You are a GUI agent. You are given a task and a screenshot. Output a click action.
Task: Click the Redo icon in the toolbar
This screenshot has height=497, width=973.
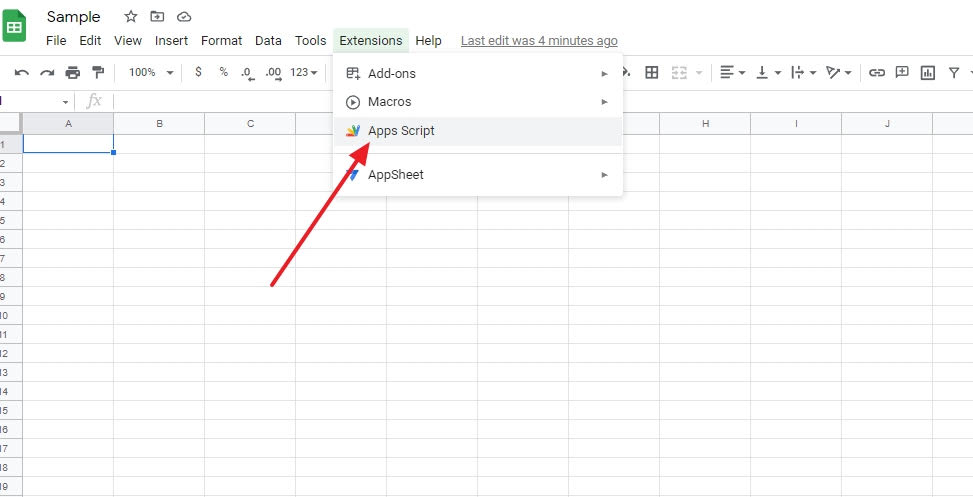47,72
